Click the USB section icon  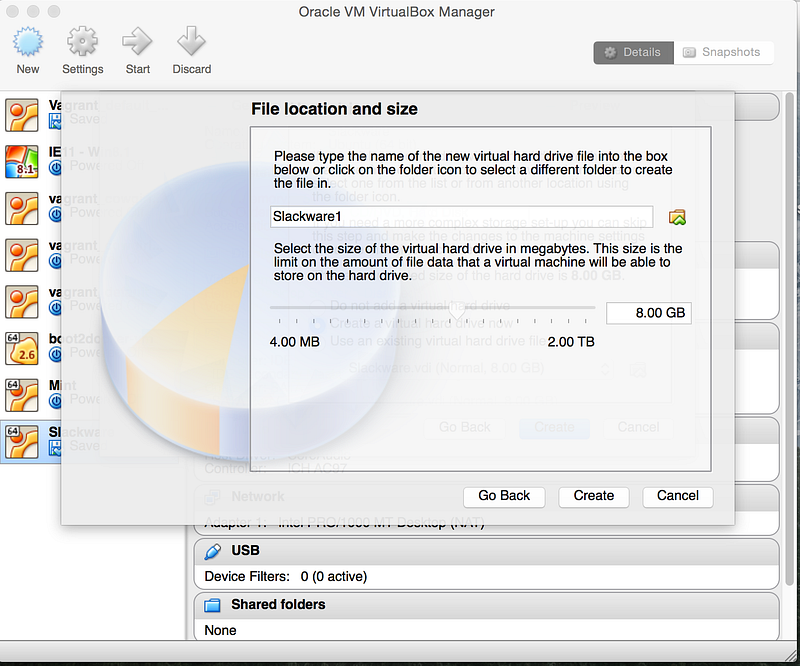212,551
